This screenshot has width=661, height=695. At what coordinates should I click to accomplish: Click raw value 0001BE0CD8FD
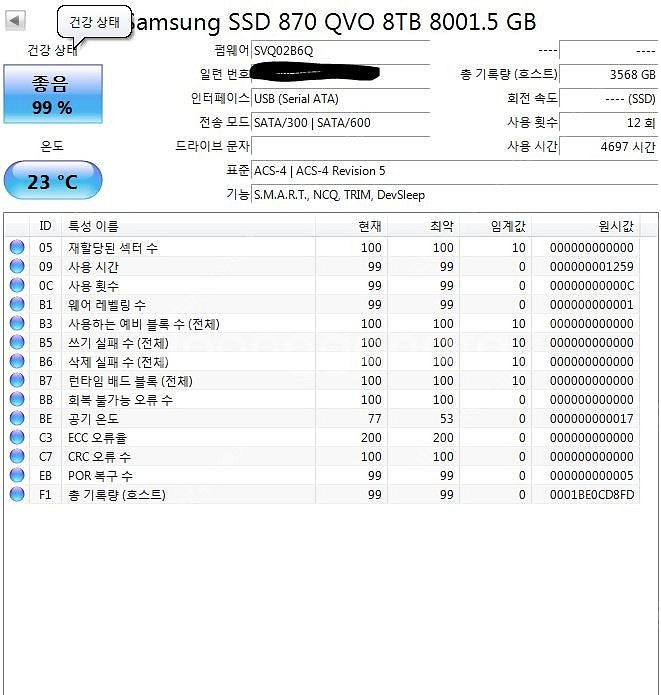coord(592,495)
